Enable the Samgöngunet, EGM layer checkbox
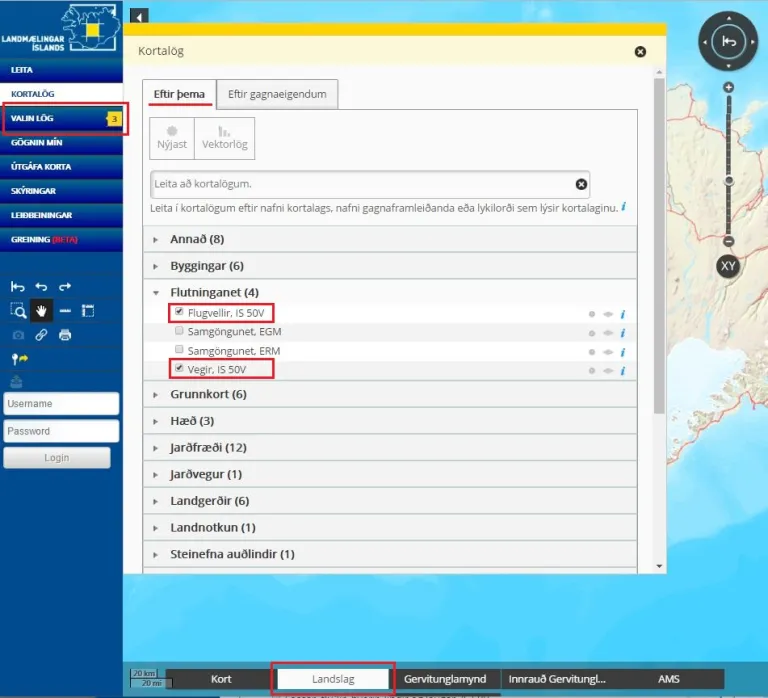Image resolution: width=768 pixels, height=698 pixels. pos(178,331)
